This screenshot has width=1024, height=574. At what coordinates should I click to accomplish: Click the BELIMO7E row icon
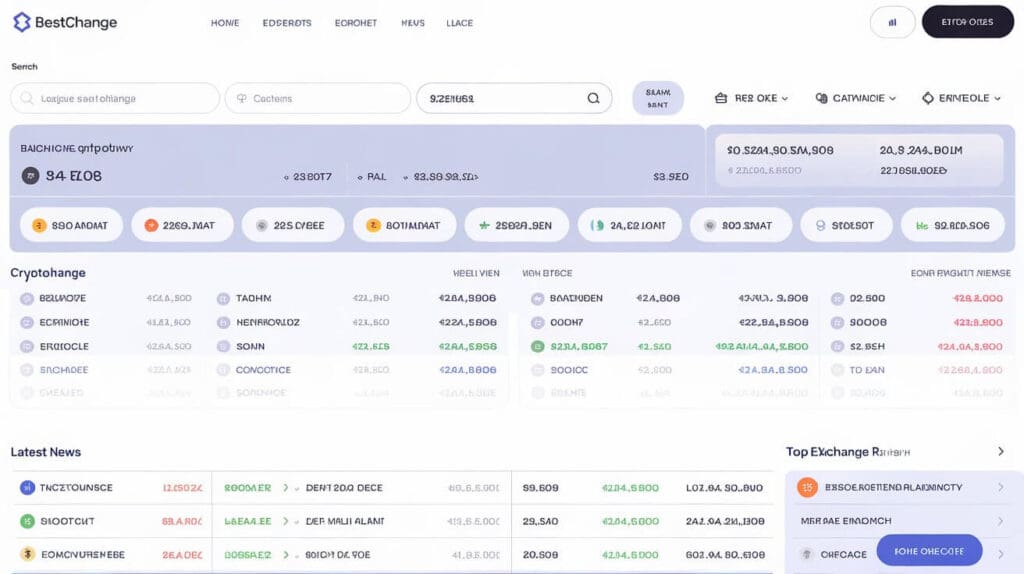point(27,298)
